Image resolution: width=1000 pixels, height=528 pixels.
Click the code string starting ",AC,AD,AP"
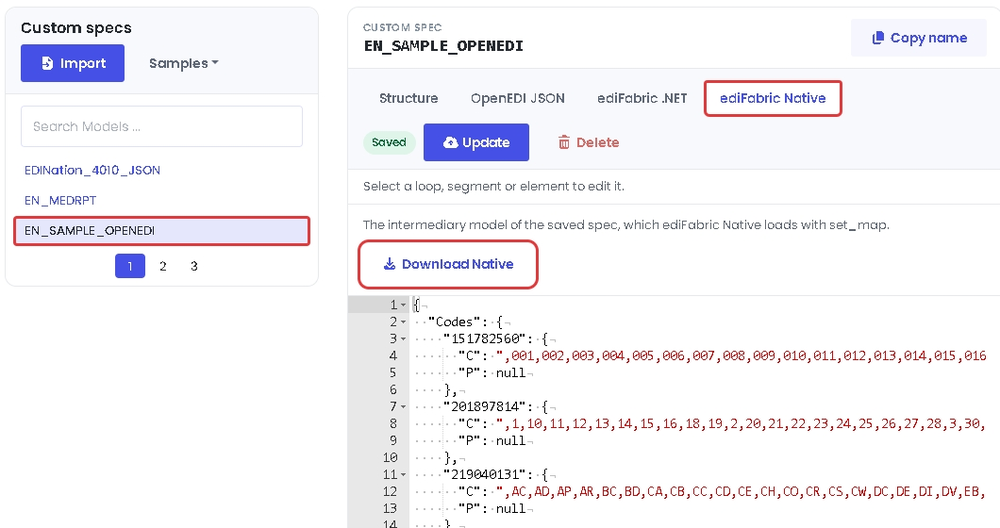741,492
